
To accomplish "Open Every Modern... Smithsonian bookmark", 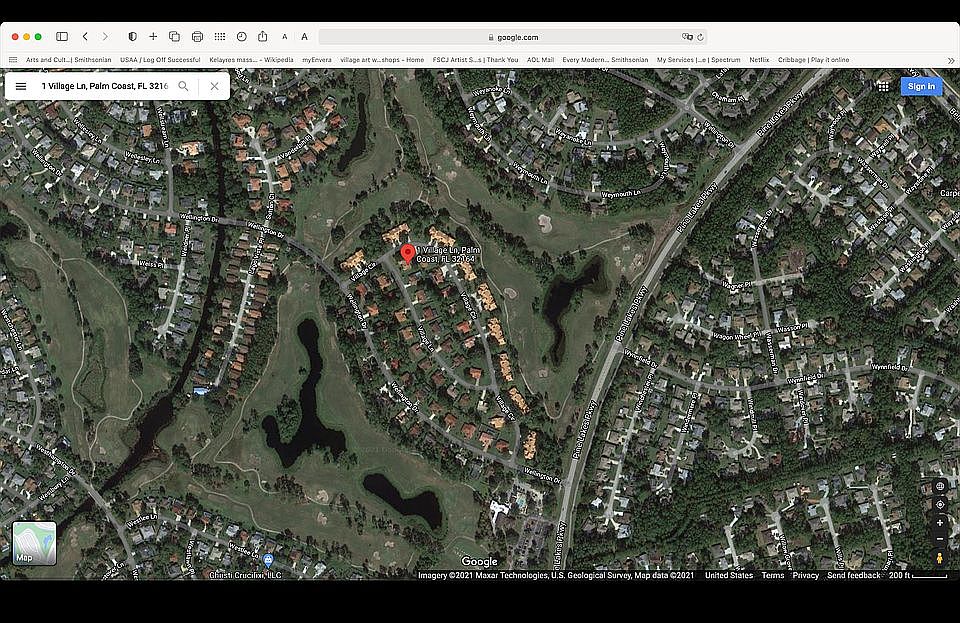I will 605,60.
